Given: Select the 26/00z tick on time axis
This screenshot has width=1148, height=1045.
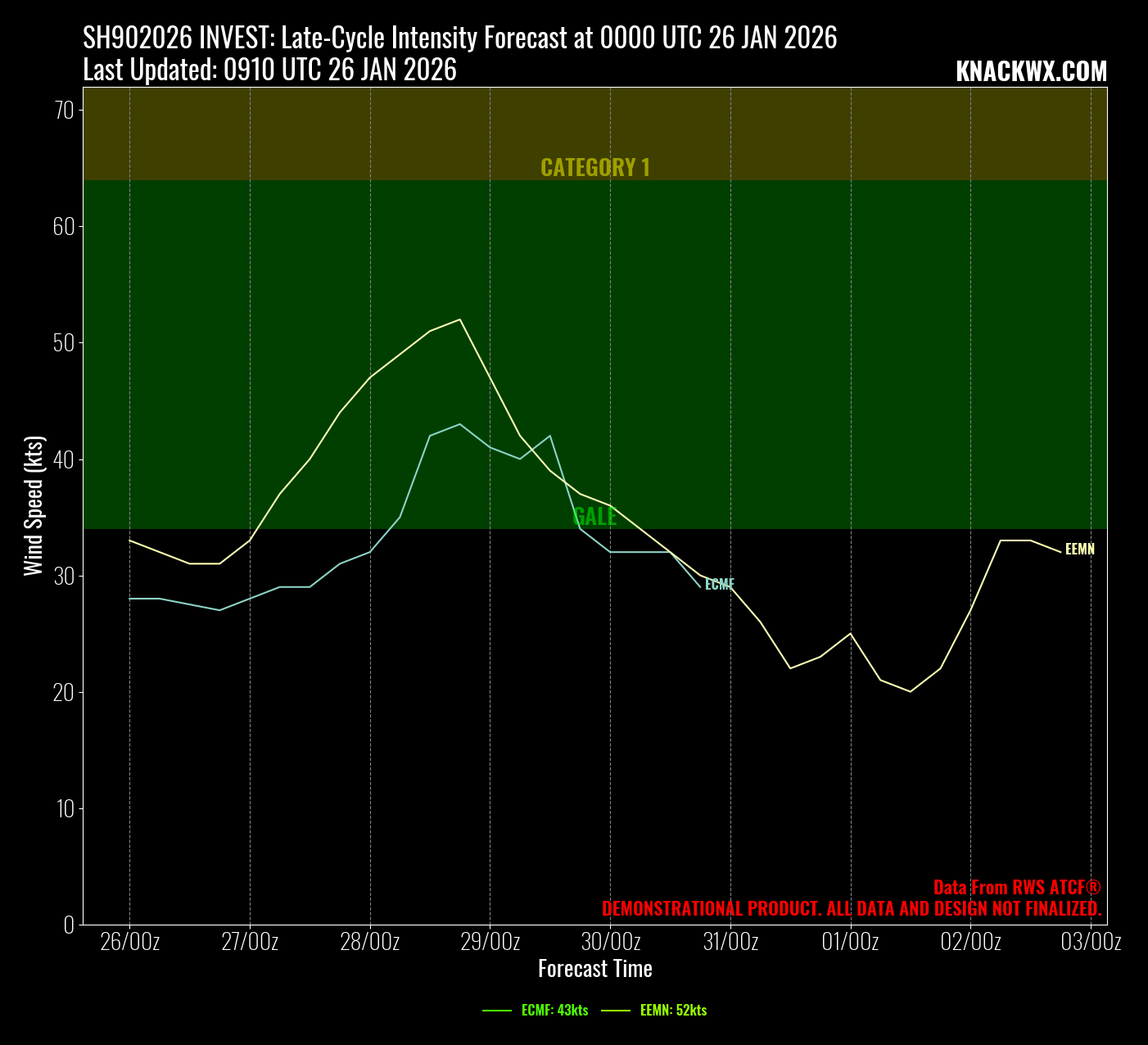Looking at the screenshot, I should (x=129, y=942).
